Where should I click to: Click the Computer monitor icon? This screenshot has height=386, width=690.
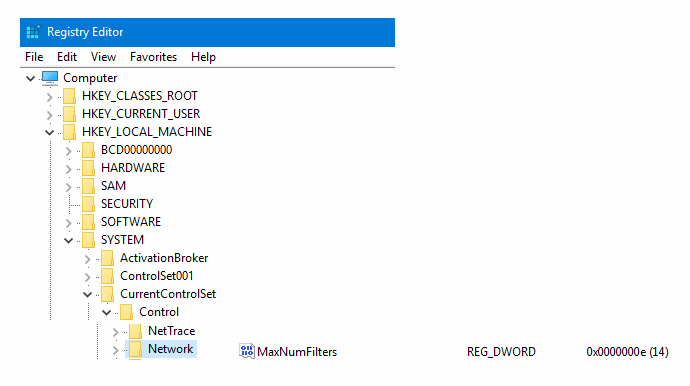(x=50, y=78)
